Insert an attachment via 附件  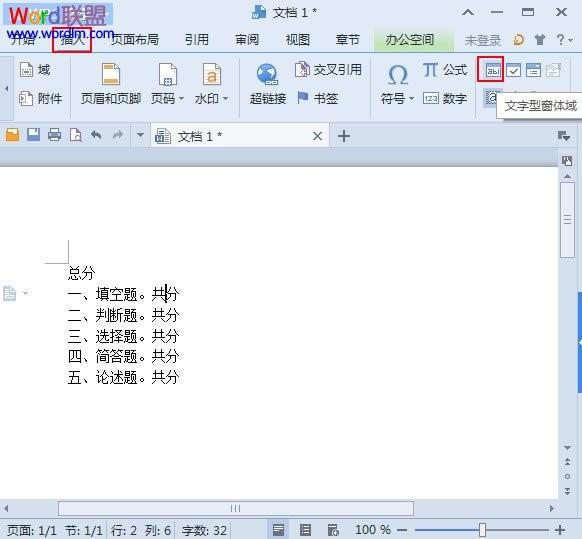[40, 99]
